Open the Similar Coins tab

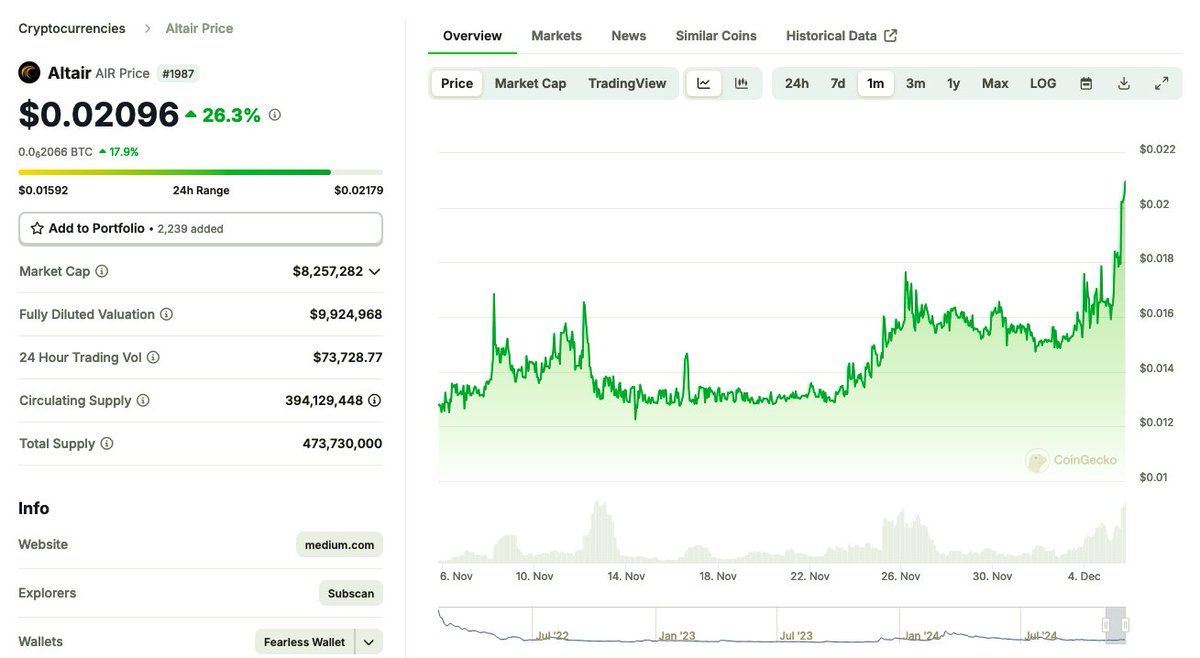pos(716,36)
